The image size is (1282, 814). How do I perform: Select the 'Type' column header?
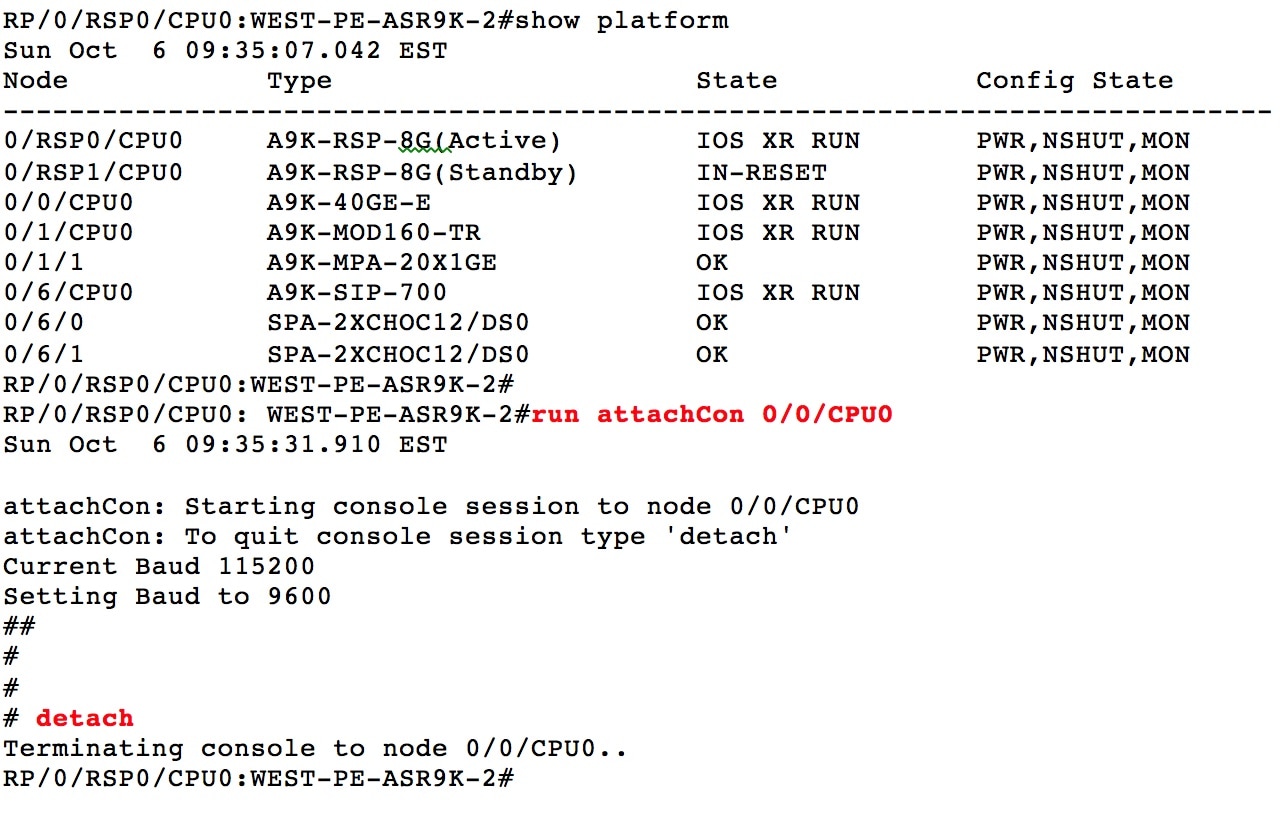(x=299, y=81)
